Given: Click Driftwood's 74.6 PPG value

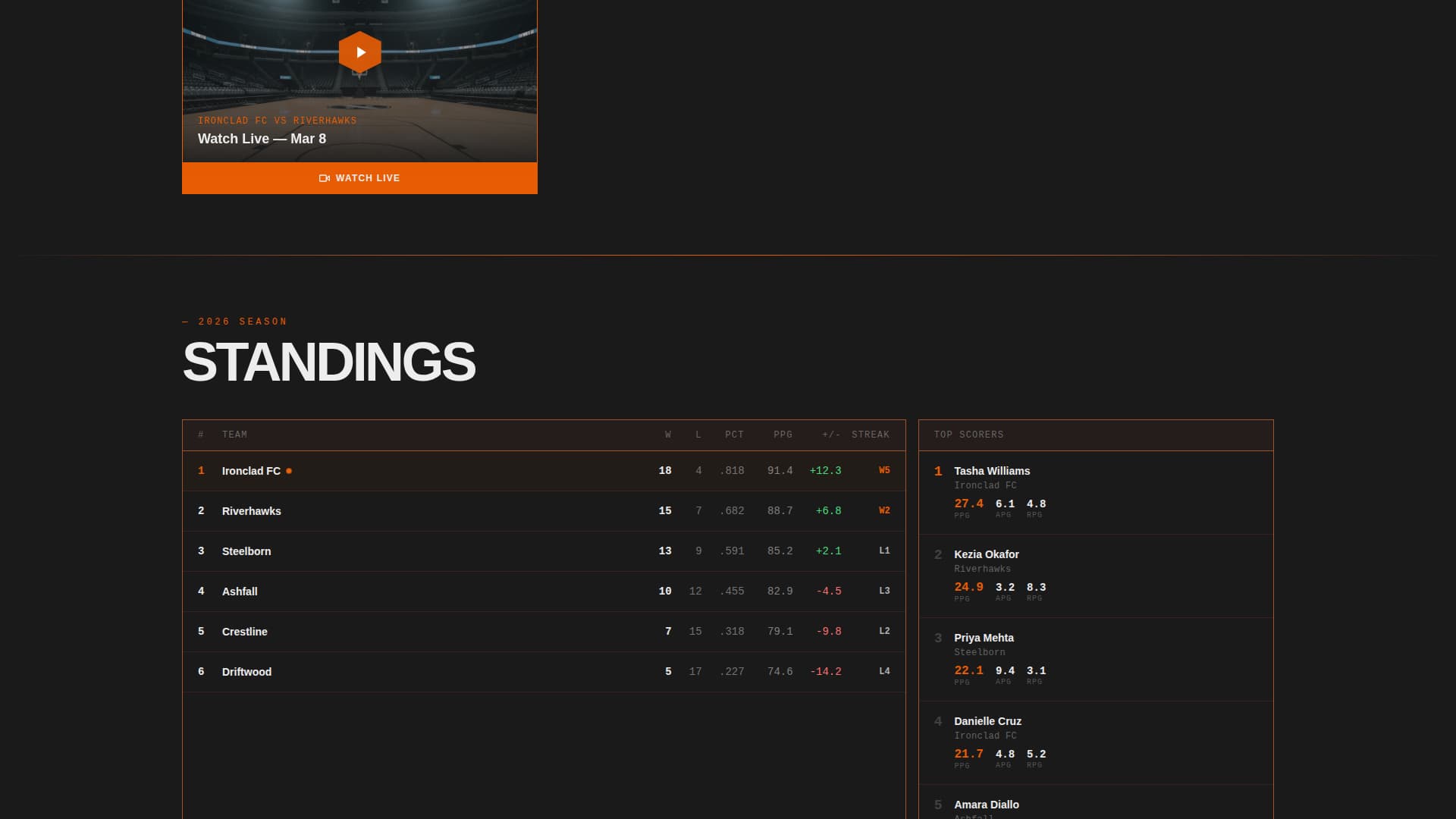Looking at the screenshot, I should (x=780, y=672).
